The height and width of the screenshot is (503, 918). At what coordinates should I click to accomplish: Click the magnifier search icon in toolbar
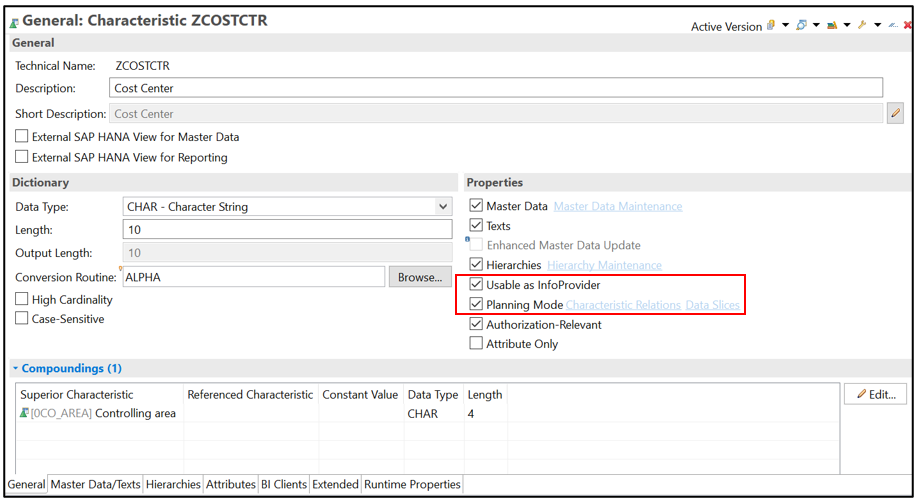point(801,25)
